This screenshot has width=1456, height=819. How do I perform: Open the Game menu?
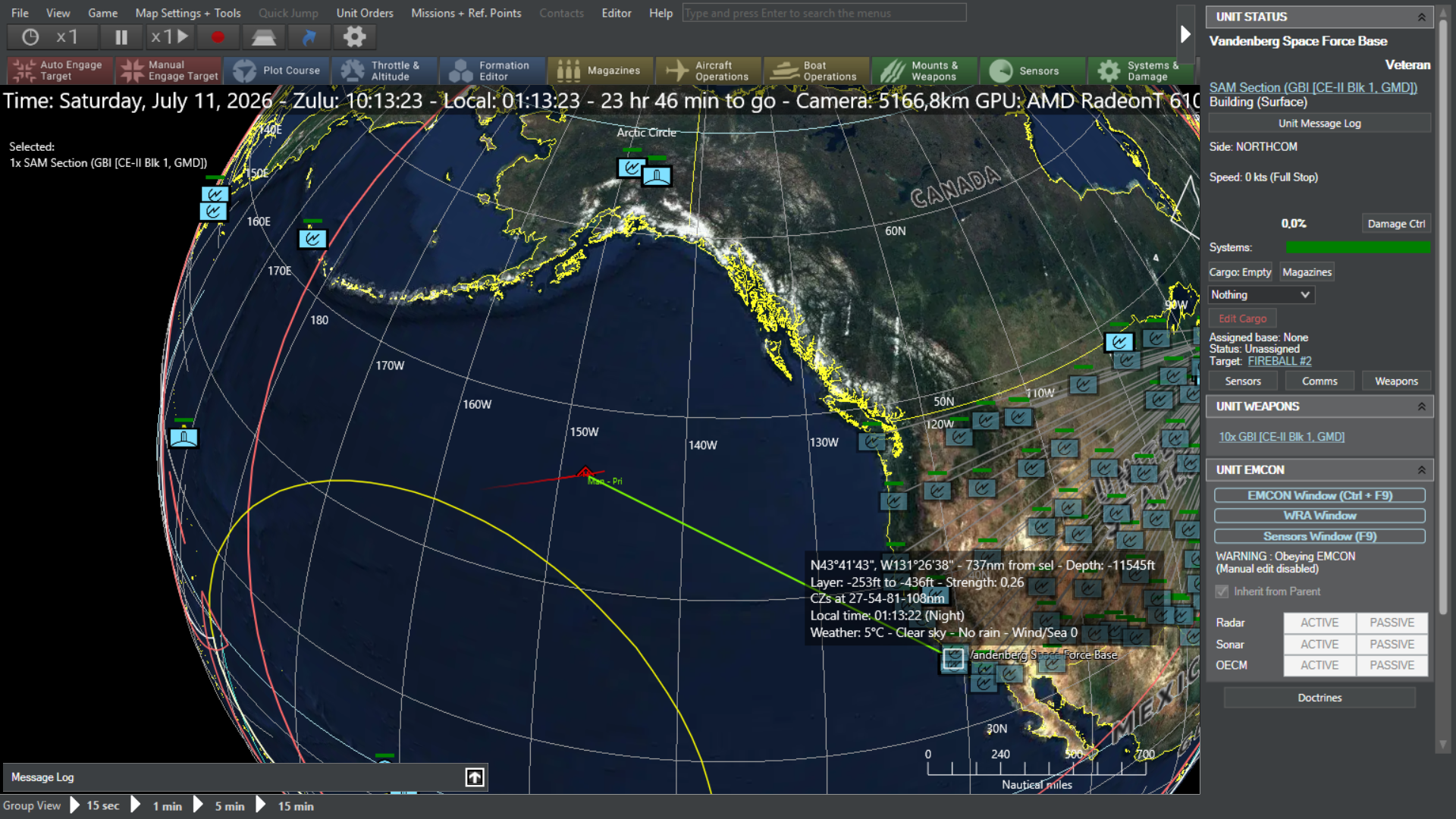(x=102, y=13)
